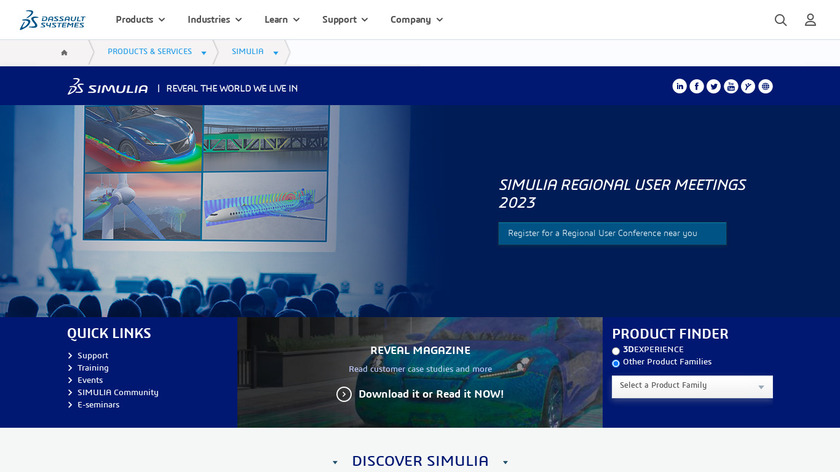Screen dimensions: 840x472
Task: Click Read customer case studies and more
Action: (x=420, y=369)
